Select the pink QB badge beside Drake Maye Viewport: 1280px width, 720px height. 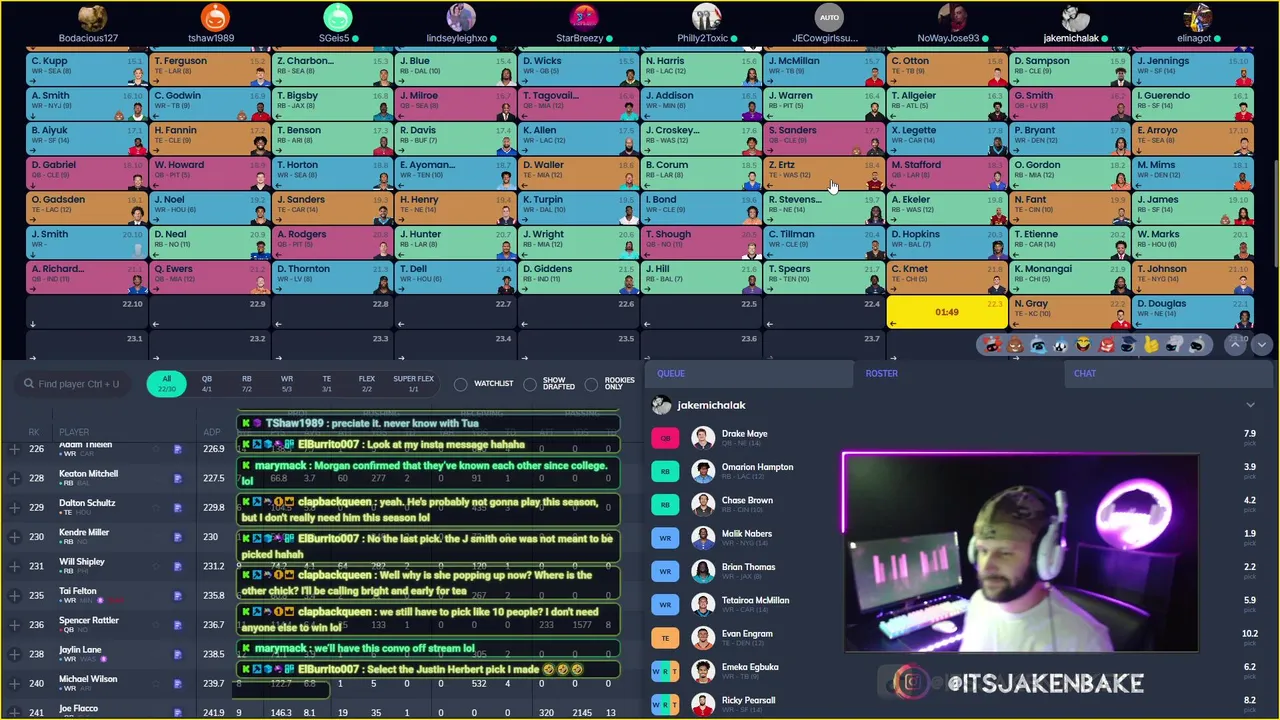pos(665,438)
